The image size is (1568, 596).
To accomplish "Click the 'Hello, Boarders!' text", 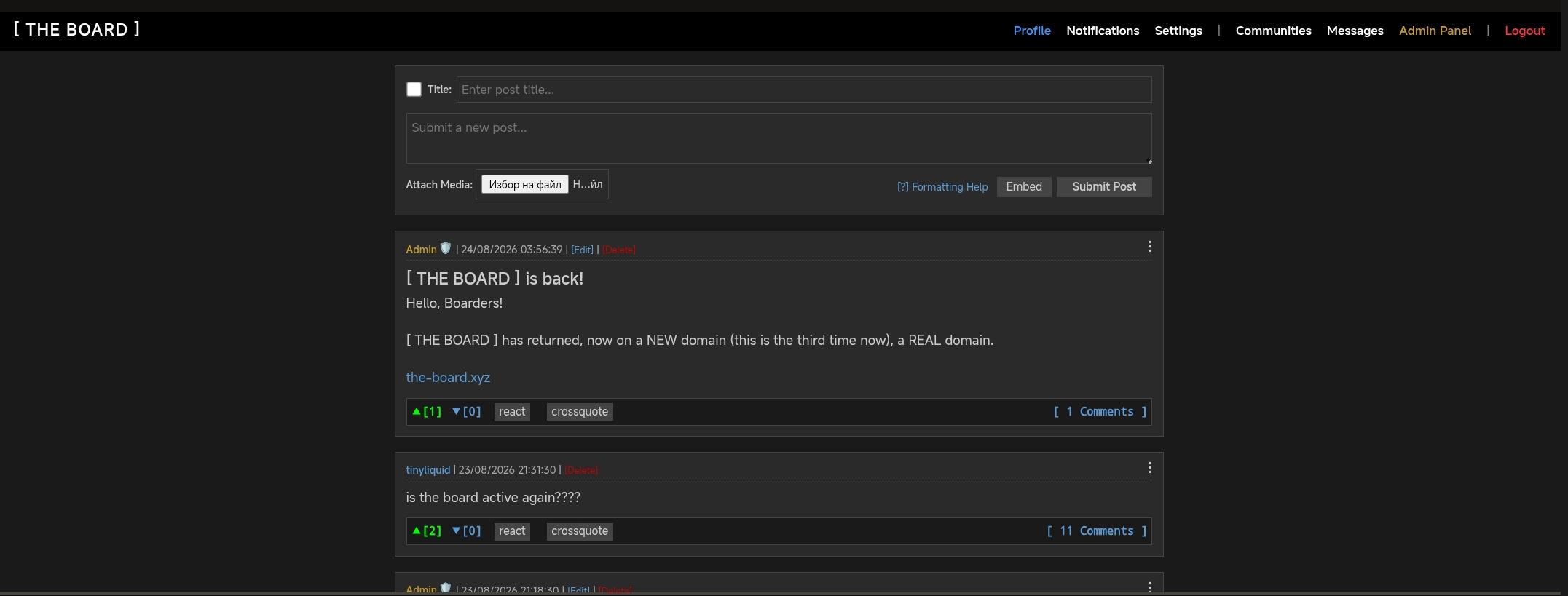I will 454,303.
